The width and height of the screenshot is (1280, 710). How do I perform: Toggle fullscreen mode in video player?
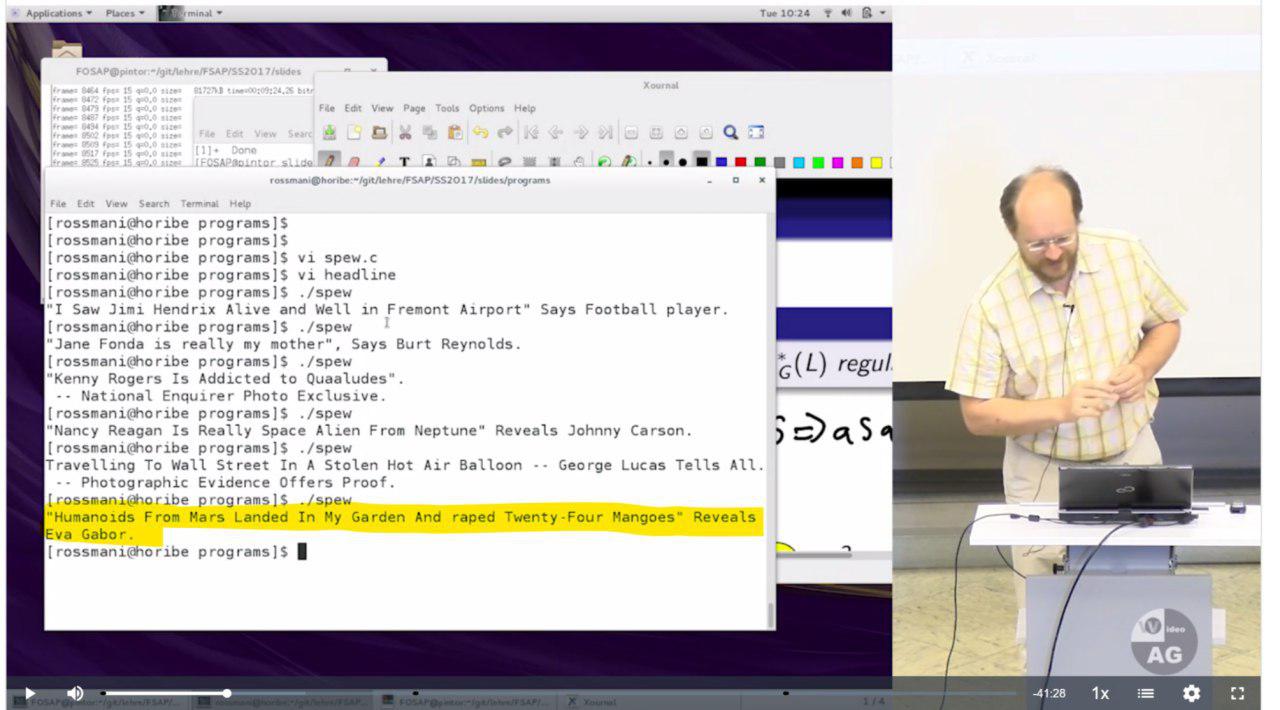tap(1237, 693)
